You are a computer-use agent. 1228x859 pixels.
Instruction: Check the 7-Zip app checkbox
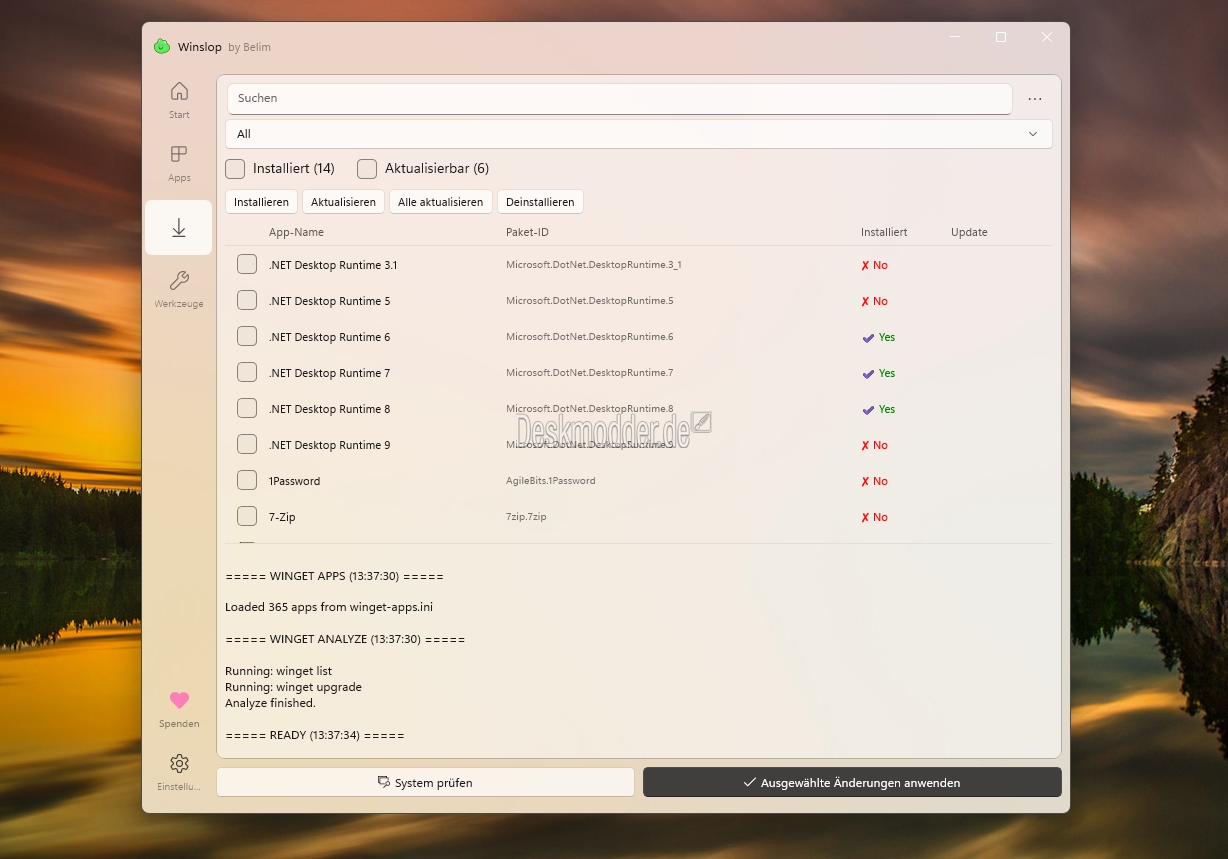247,517
